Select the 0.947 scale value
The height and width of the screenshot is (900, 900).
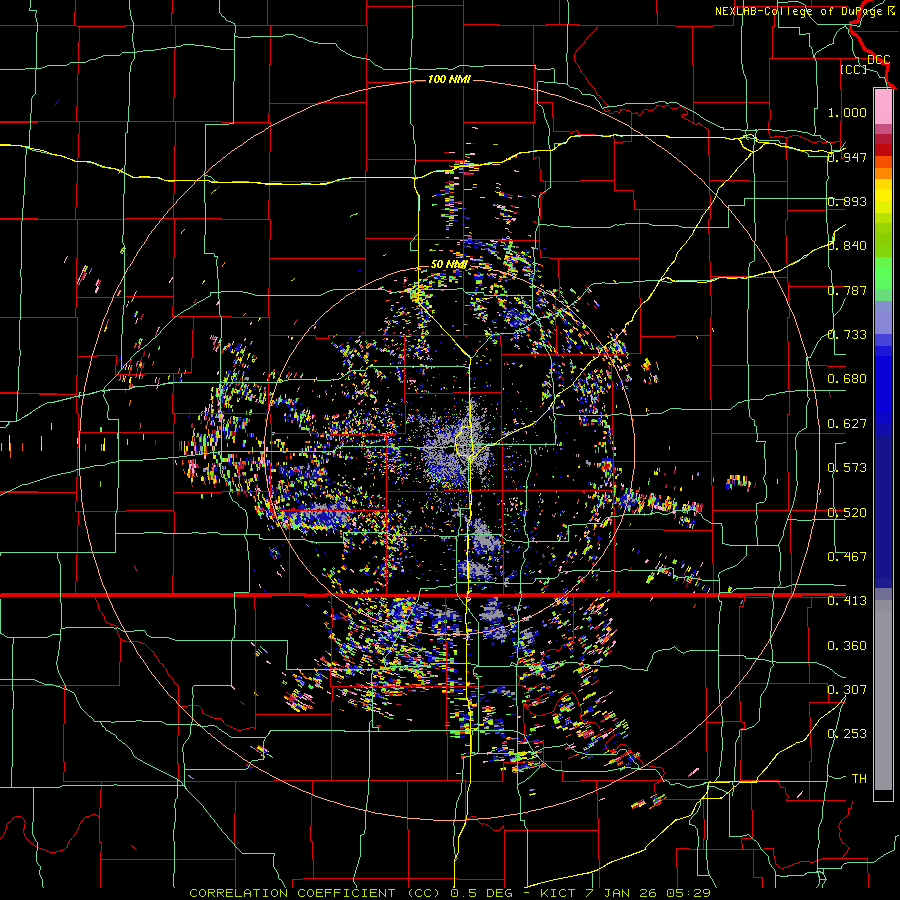847,157
